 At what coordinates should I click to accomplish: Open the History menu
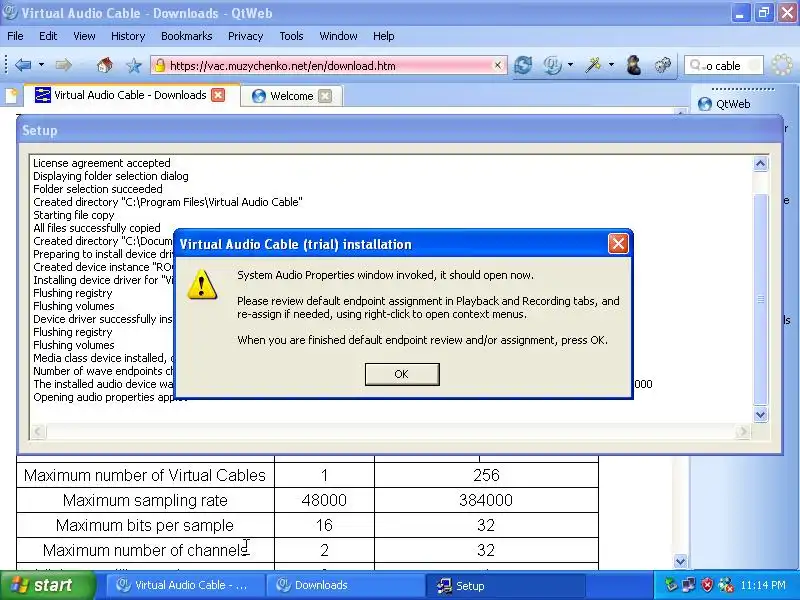coord(128,36)
